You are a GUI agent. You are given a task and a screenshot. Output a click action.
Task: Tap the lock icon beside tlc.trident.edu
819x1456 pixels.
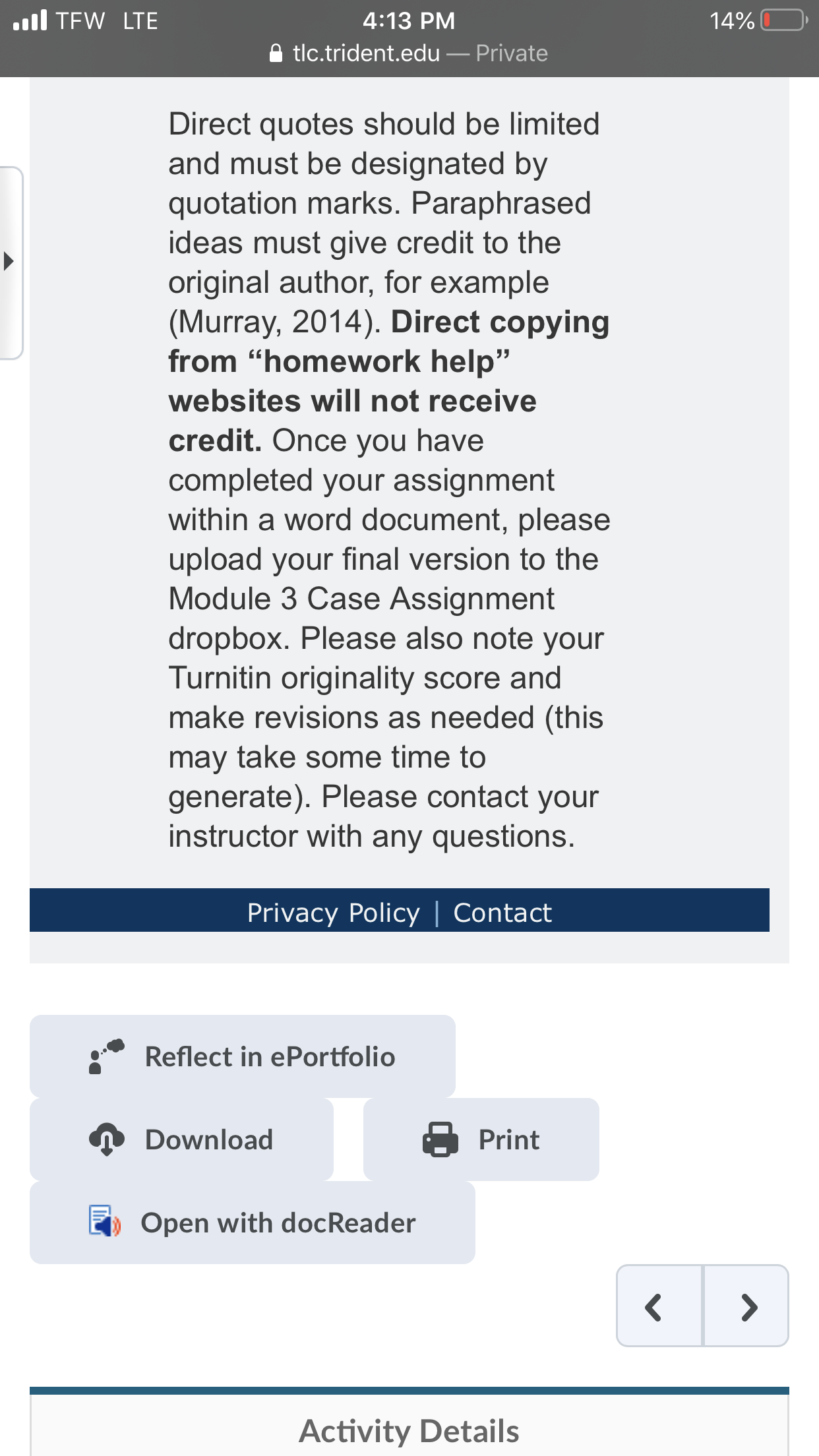(x=276, y=53)
